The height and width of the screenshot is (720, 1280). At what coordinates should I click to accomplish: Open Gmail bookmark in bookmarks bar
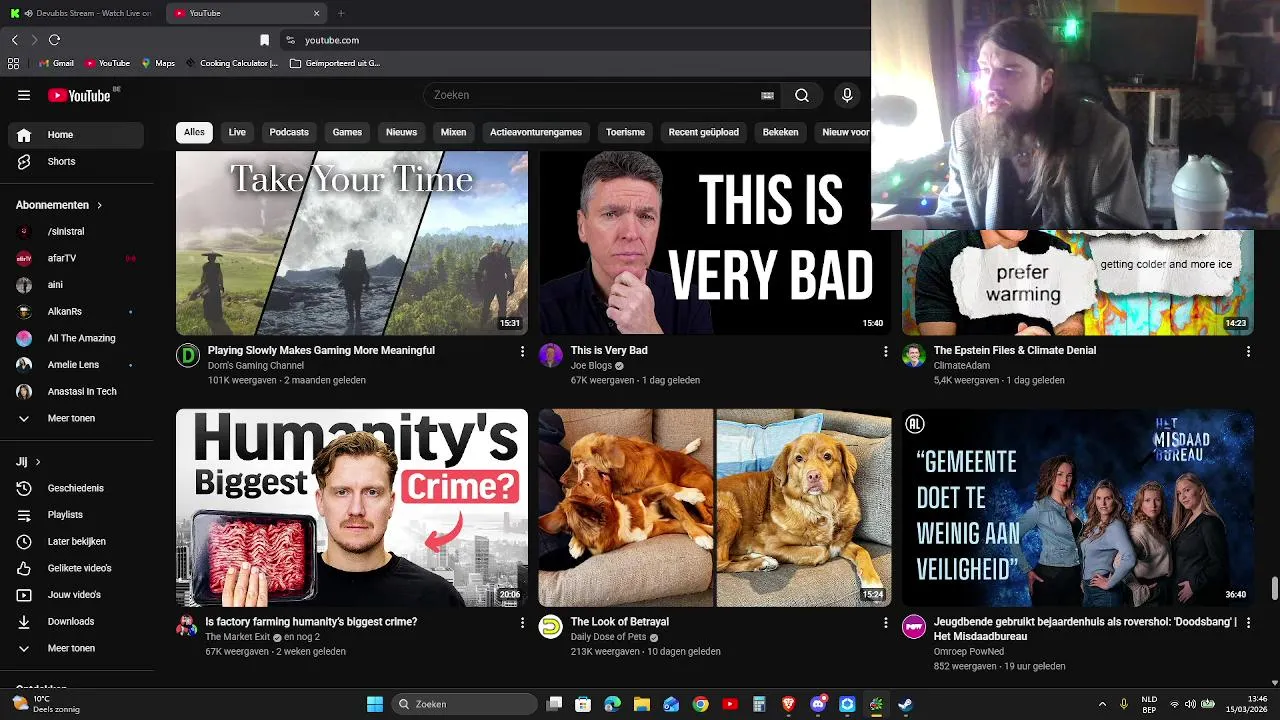coord(56,63)
